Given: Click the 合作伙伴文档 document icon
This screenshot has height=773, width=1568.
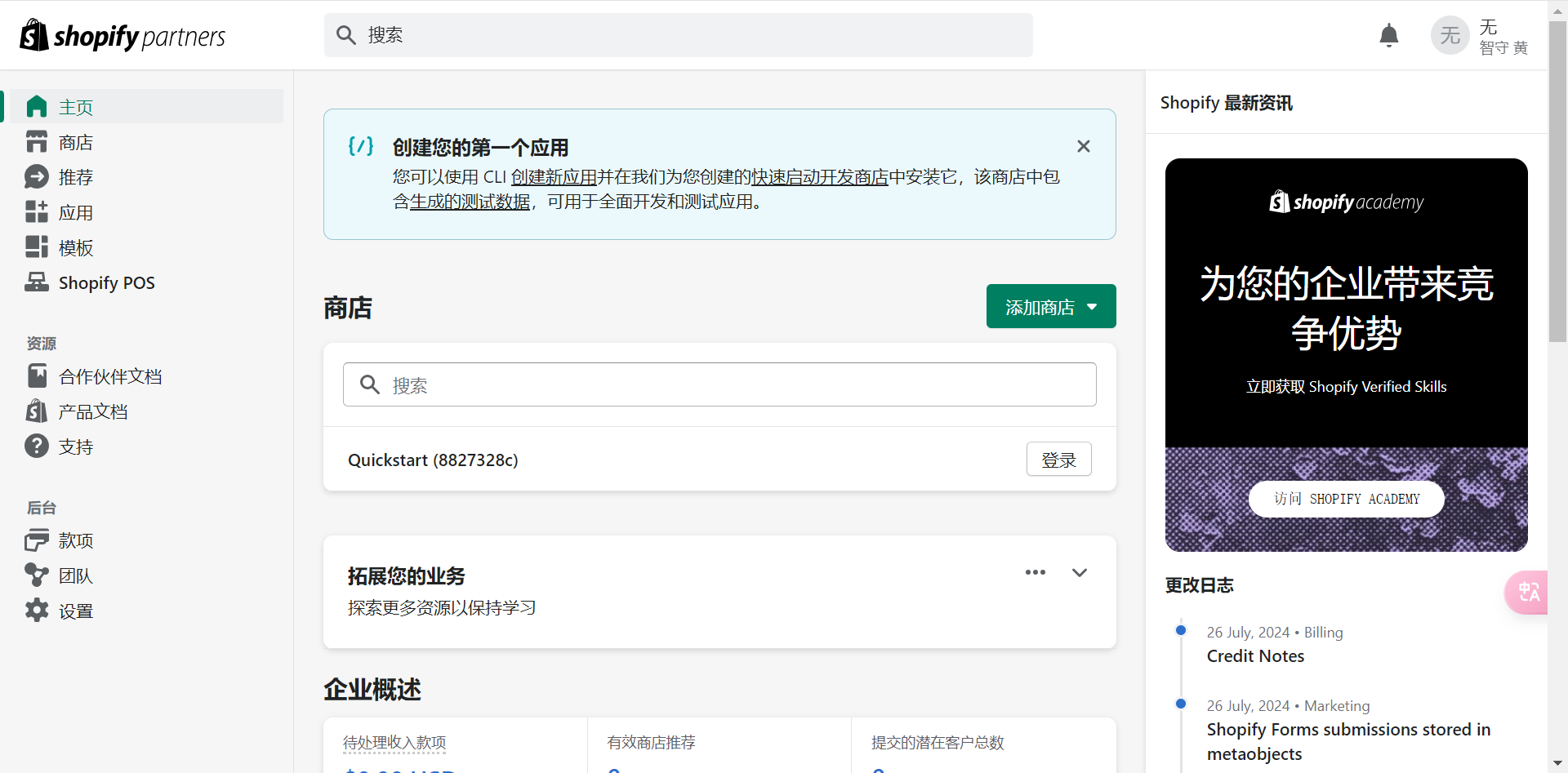Looking at the screenshot, I should pos(37,376).
